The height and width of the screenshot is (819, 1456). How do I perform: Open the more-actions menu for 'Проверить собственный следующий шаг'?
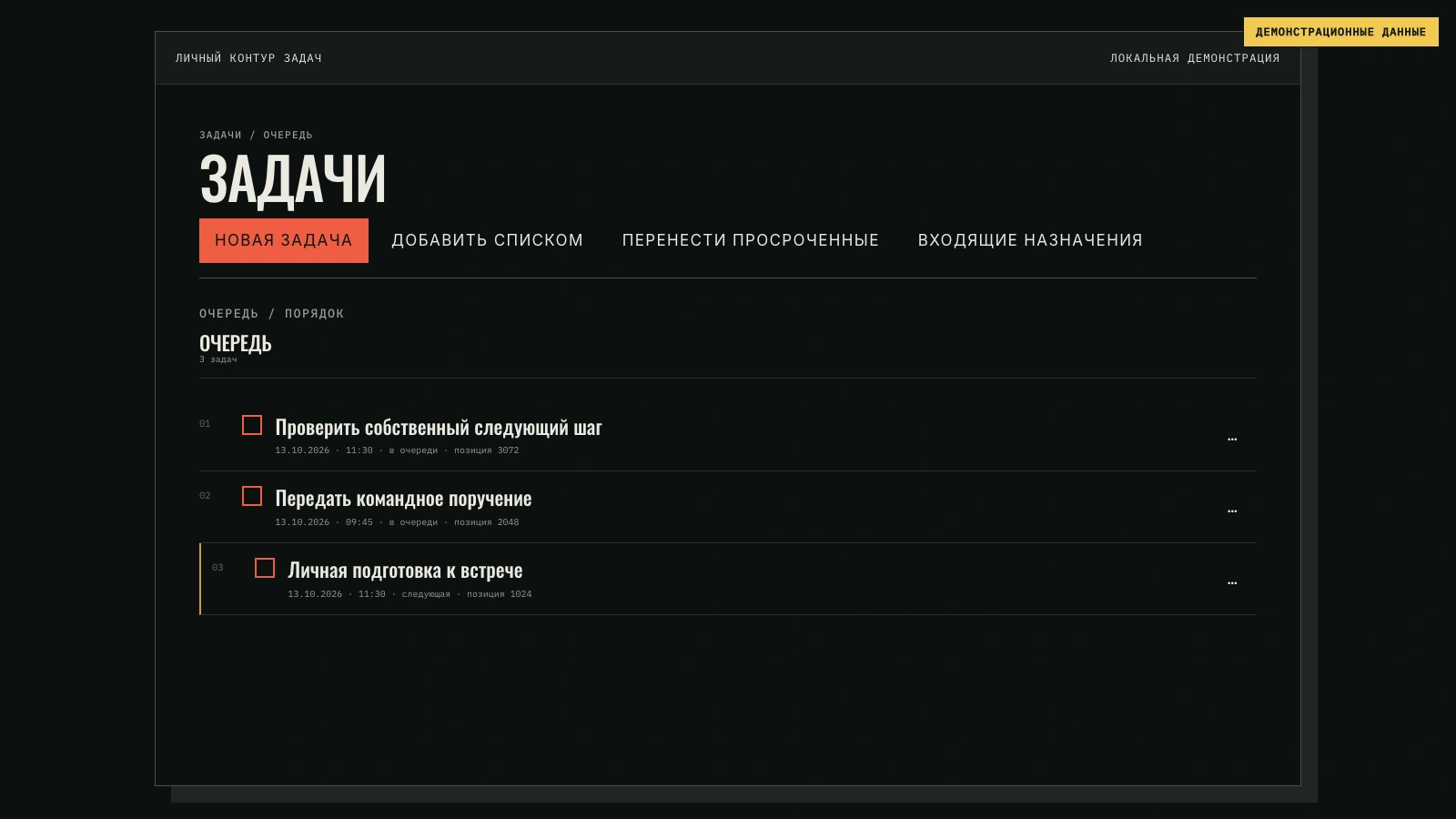point(1232,439)
